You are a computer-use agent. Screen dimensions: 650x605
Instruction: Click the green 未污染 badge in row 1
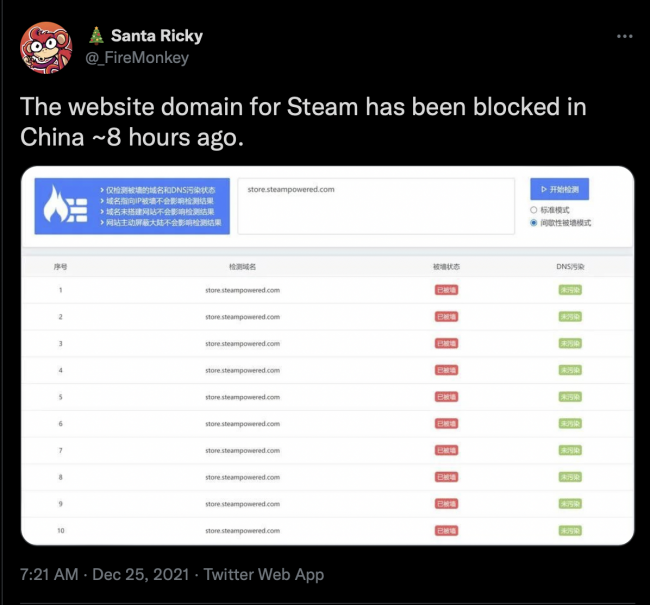[570, 290]
